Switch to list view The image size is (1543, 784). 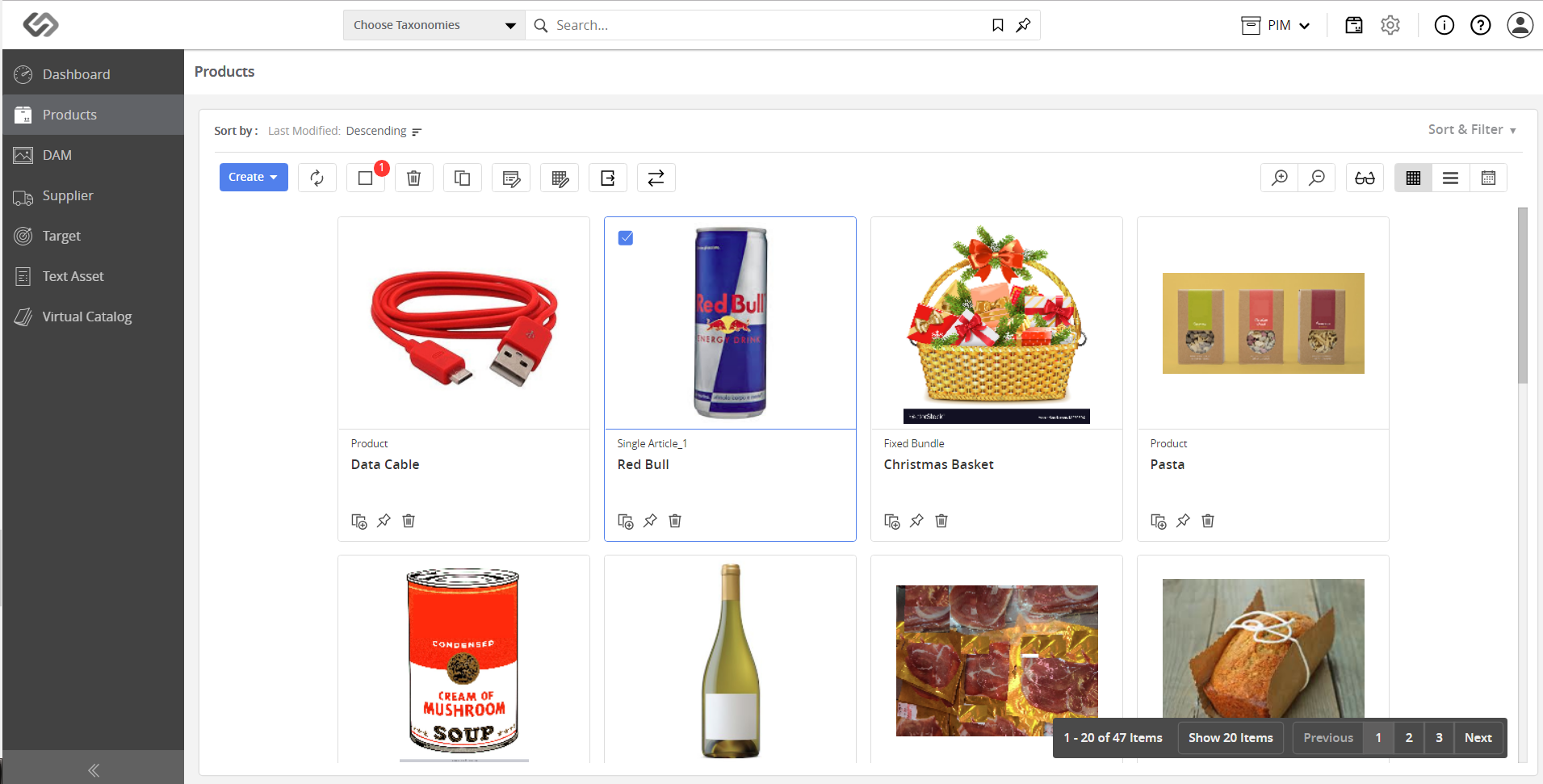(x=1451, y=178)
